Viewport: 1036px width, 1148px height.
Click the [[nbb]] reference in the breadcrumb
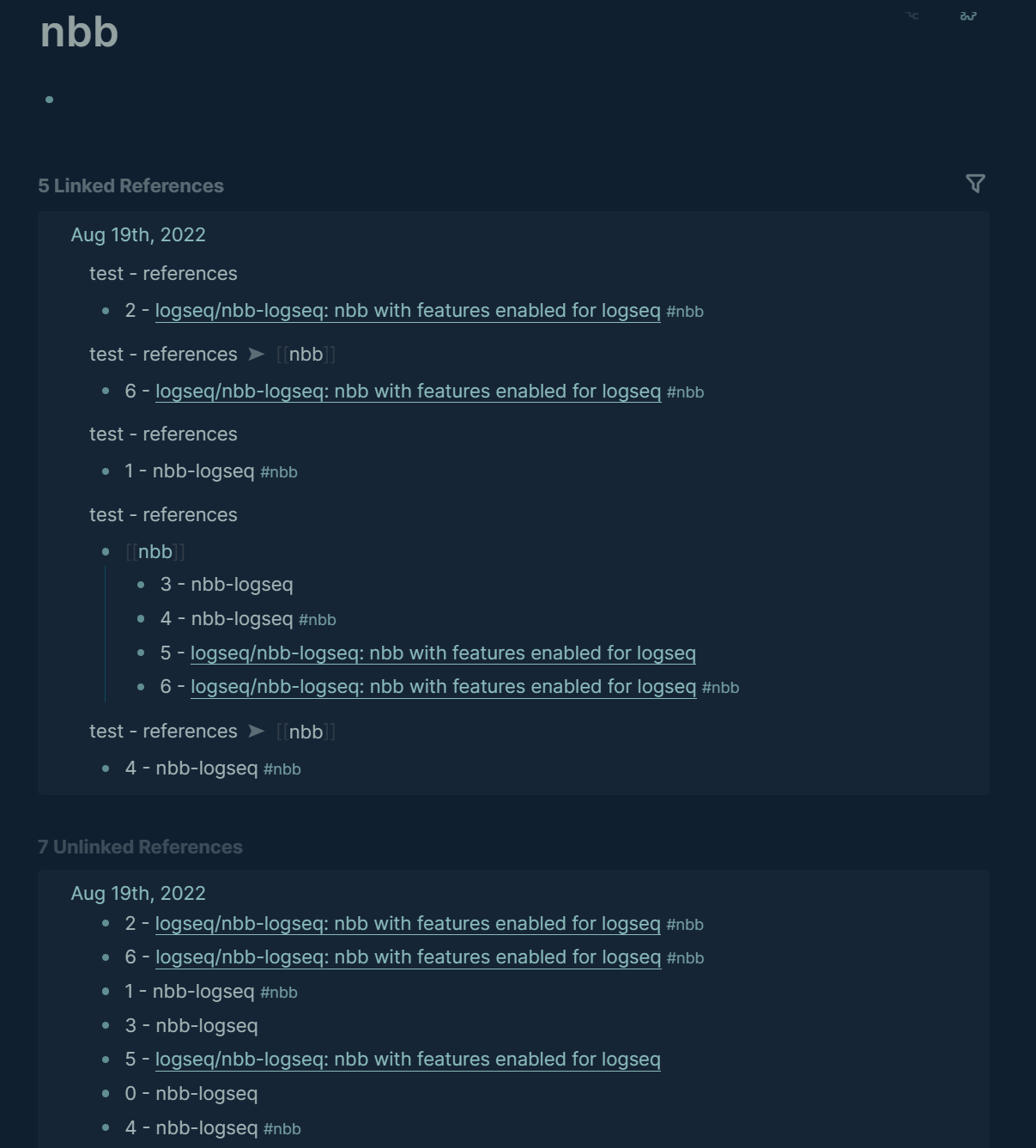[306, 354]
